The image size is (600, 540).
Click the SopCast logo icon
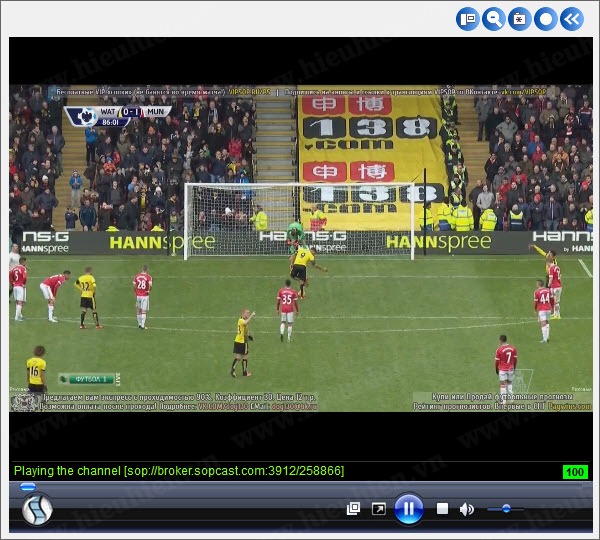pos(37,510)
